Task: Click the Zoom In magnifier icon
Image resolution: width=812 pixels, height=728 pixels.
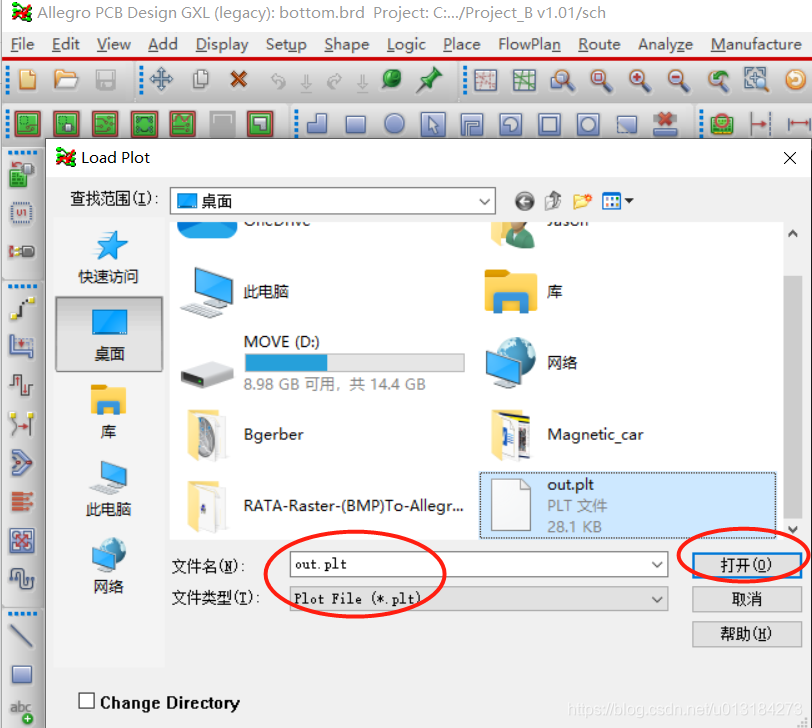Action: click(640, 80)
